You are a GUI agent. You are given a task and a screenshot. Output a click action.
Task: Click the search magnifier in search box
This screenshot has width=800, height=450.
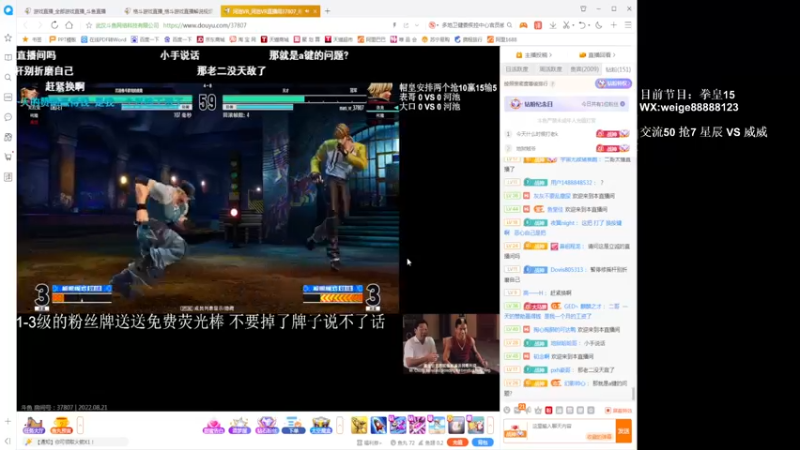tap(509, 25)
